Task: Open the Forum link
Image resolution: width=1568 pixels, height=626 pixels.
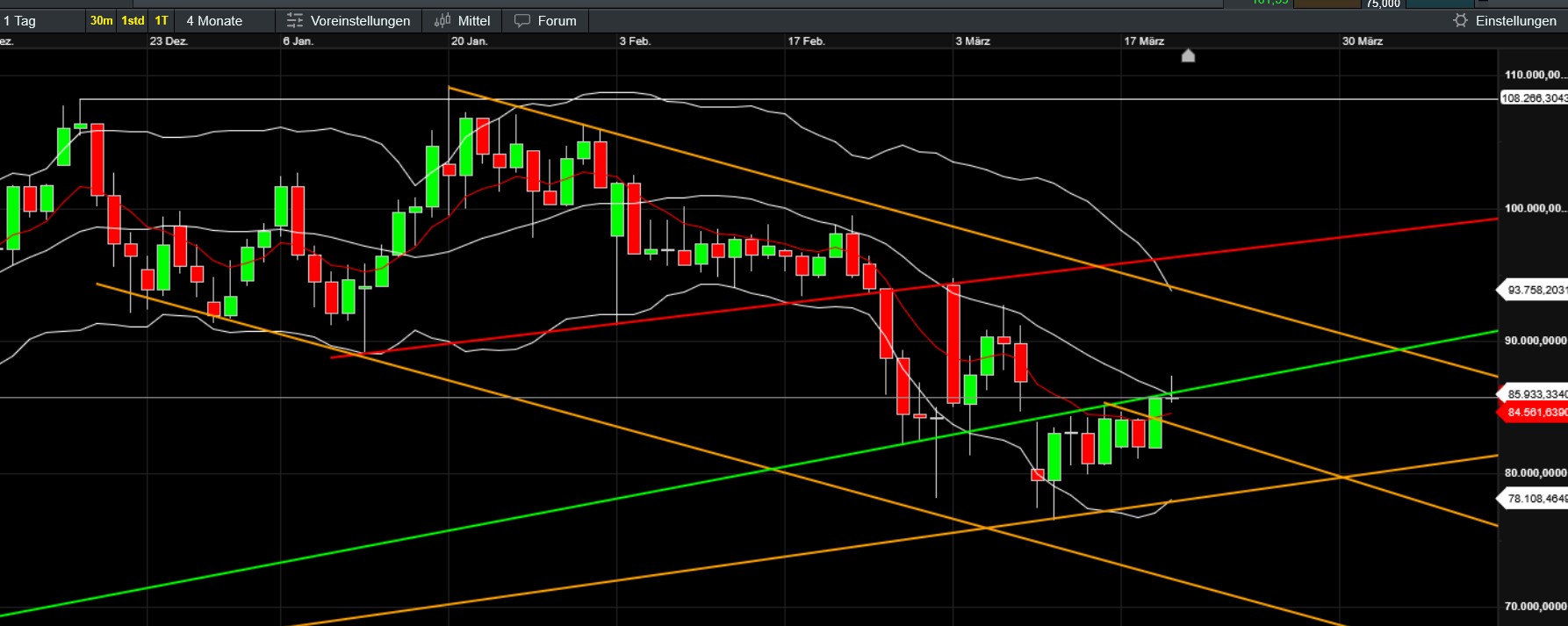Action: 545,20
